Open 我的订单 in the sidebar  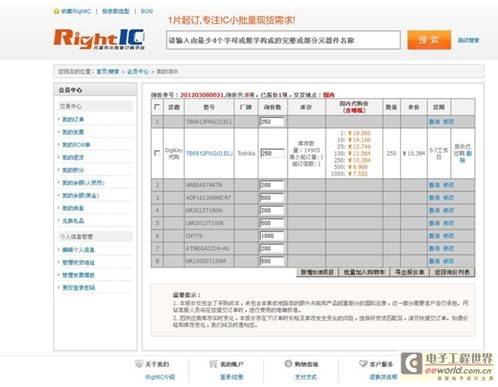73,119
